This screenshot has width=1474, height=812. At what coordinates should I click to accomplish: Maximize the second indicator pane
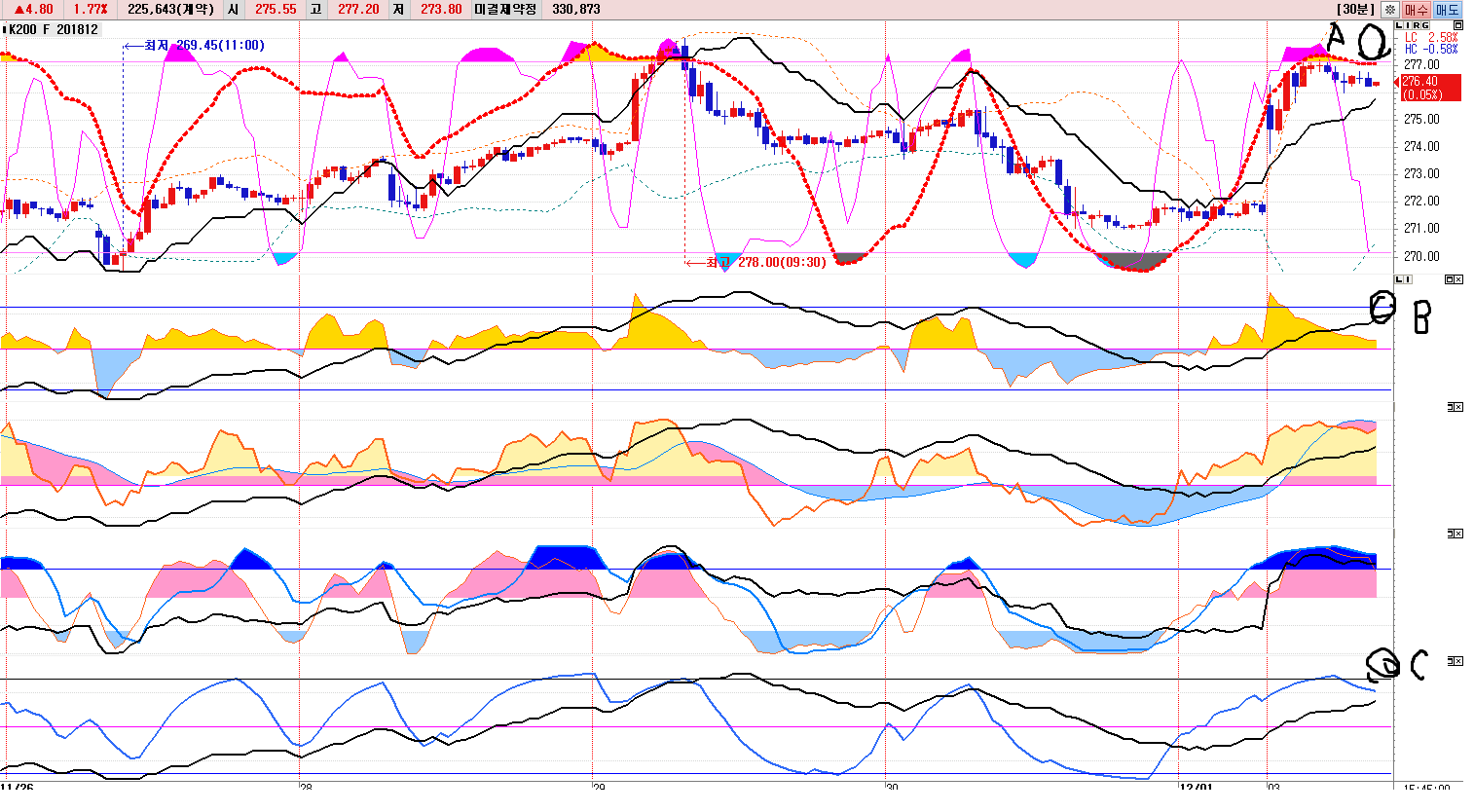[x=1450, y=279]
